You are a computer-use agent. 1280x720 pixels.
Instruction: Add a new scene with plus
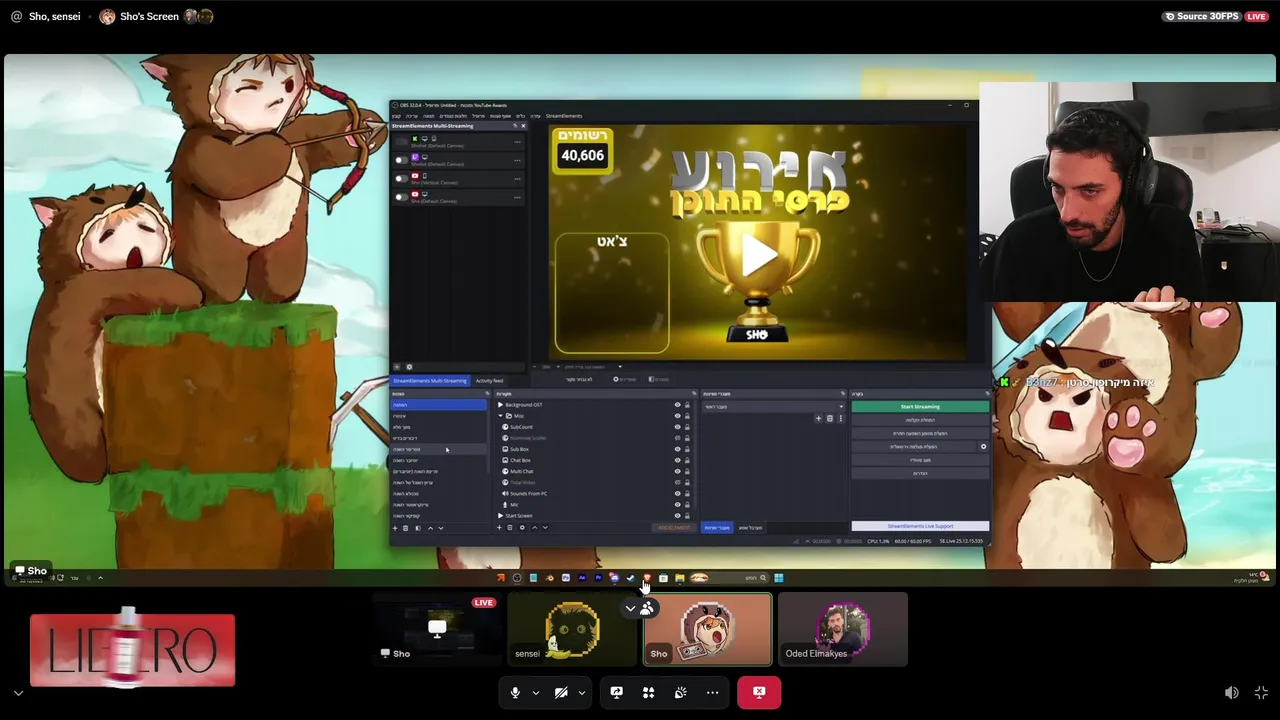click(395, 528)
